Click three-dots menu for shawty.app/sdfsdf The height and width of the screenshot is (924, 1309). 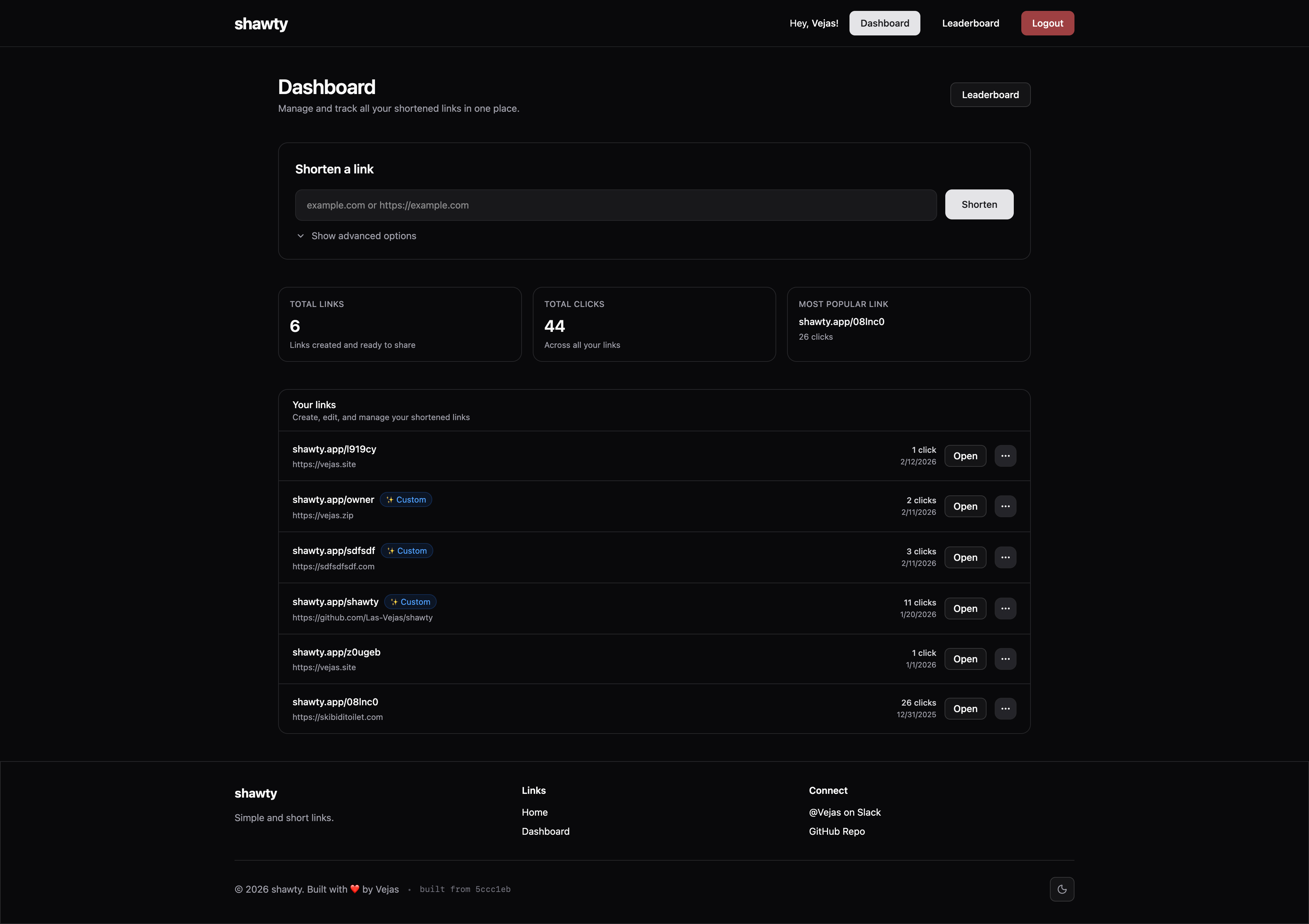(1005, 557)
